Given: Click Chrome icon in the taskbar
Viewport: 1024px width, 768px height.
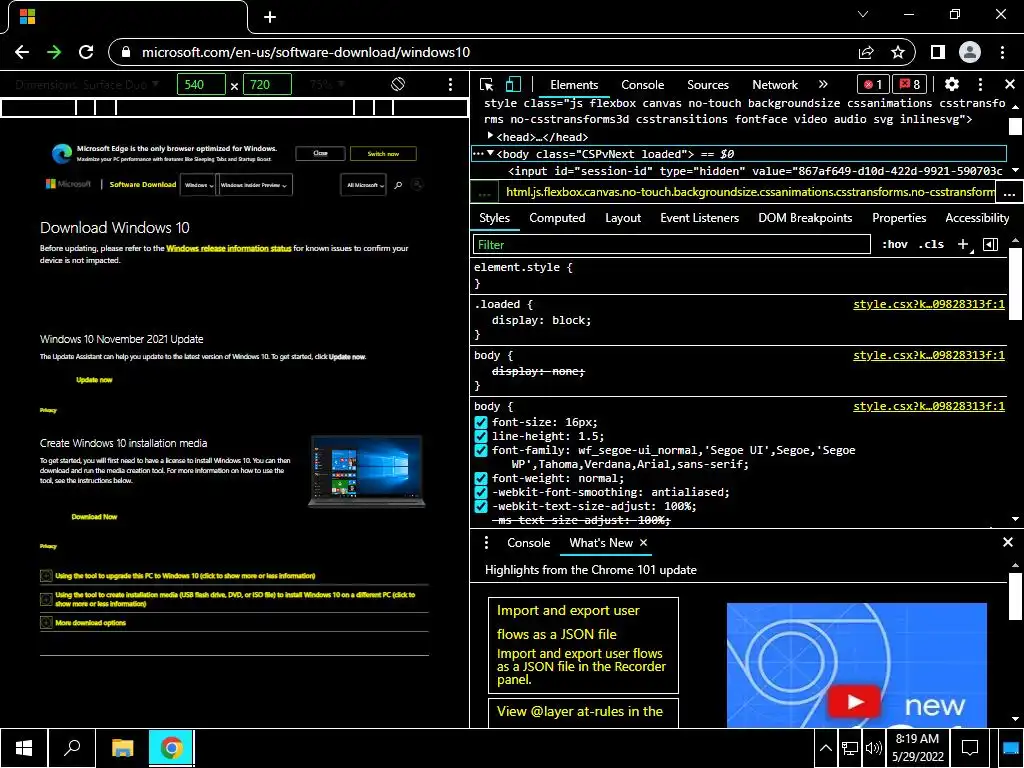Looking at the screenshot, I should [x=171, y=748].
